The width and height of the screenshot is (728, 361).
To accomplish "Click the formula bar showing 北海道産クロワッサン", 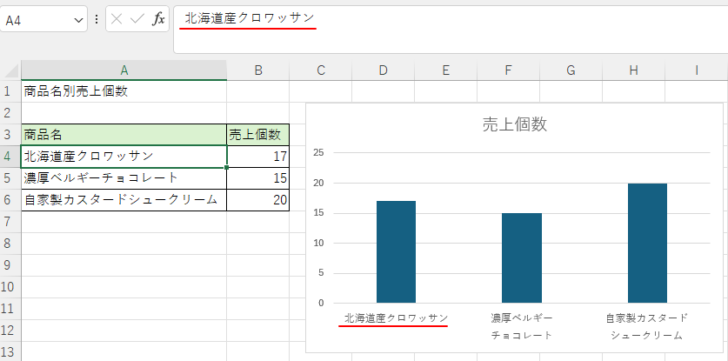I will point(450,30).
